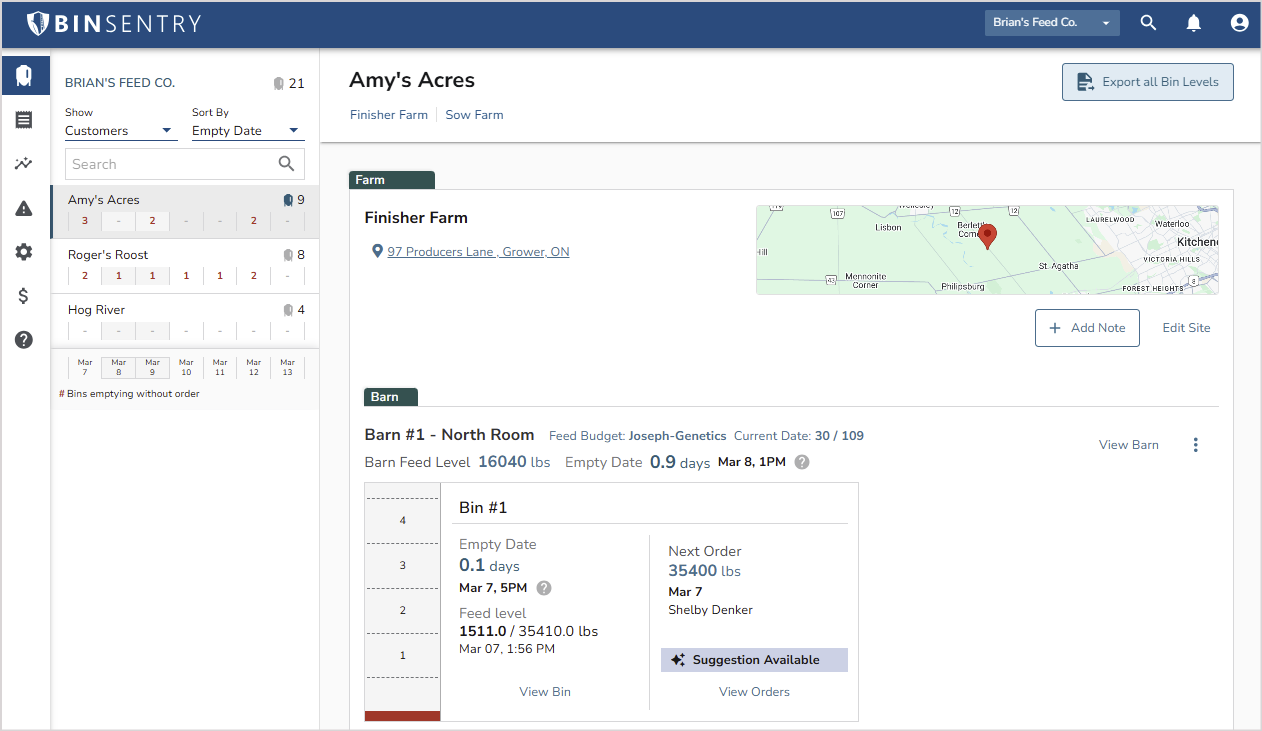Image resolution: width=1262 pixels, height=731 pixels.
Task: Click the search magnifier in top bar
Action: point(1148,23)
